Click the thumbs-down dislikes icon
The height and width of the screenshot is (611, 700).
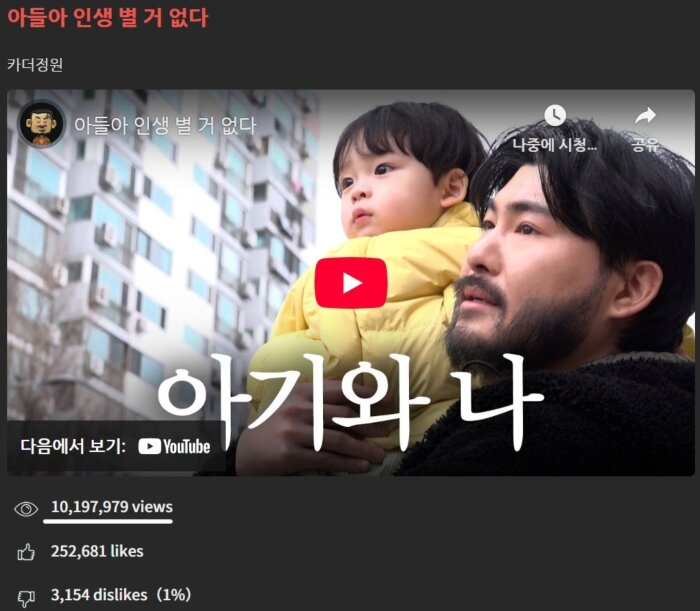coord(26,598)
